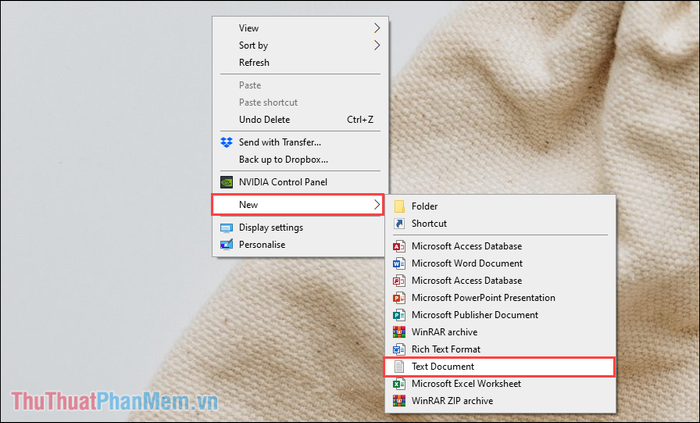Click the monitor icon for Display settings
The height and width of the screenshot is (423, 700).
(x=226, y=228)
